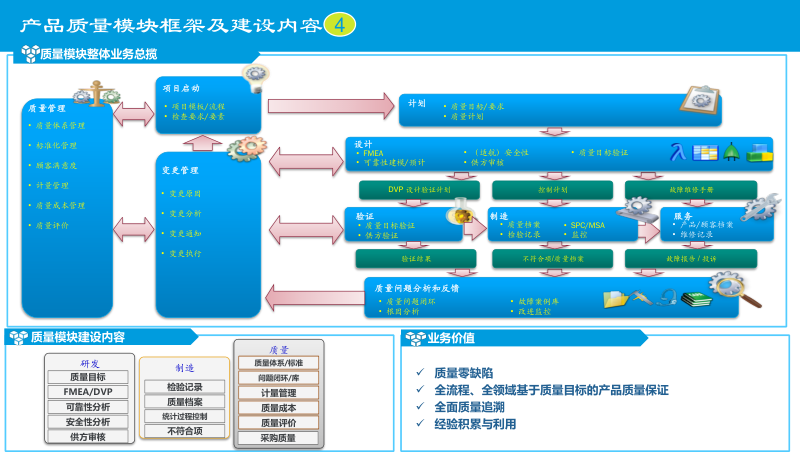Click 质量体系管理 in the 质量管理 list
The width and height of the screenshot is (800, 452).
pos(60,125)
